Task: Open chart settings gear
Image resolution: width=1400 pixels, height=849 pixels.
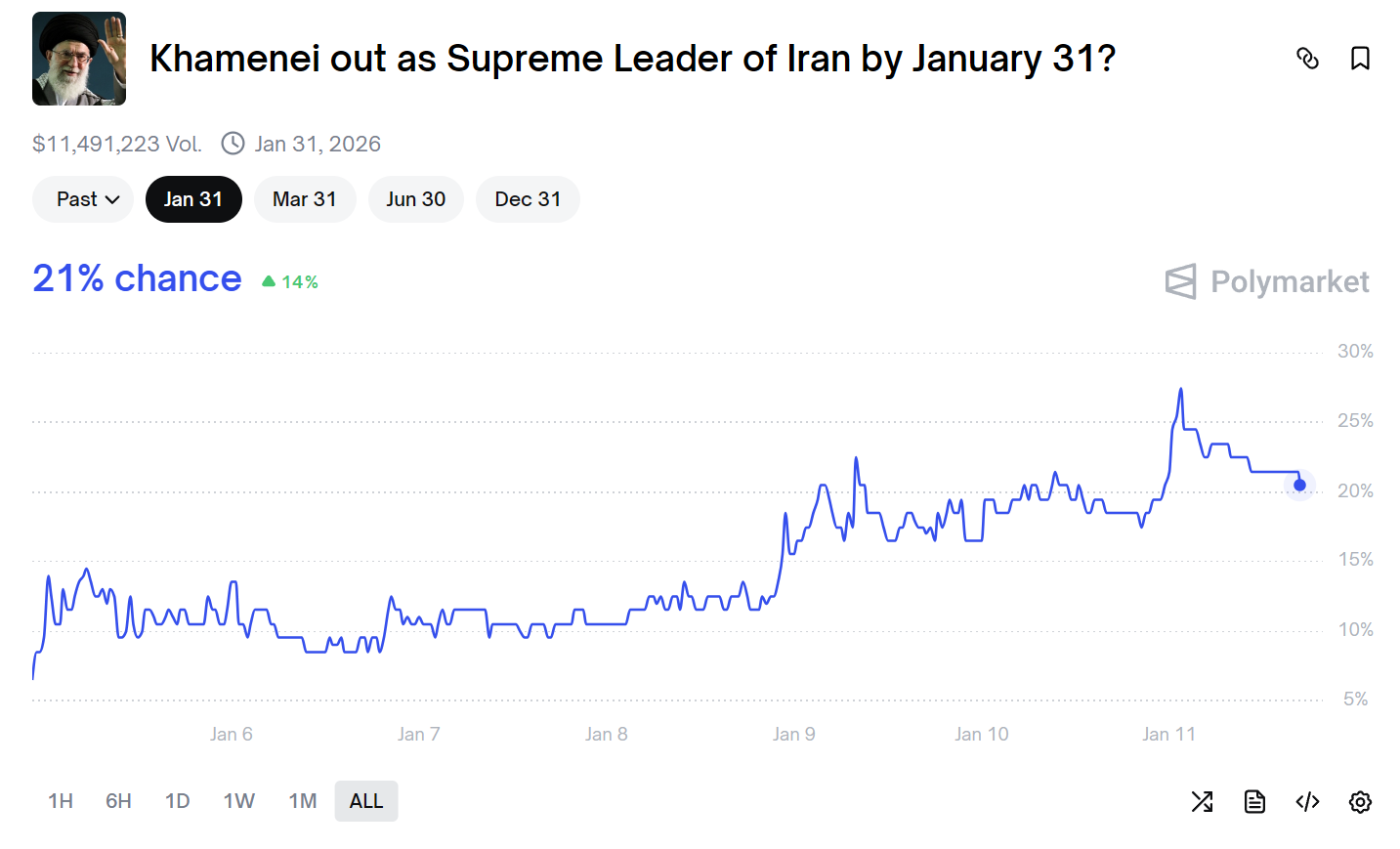Action: (1360, 802)
